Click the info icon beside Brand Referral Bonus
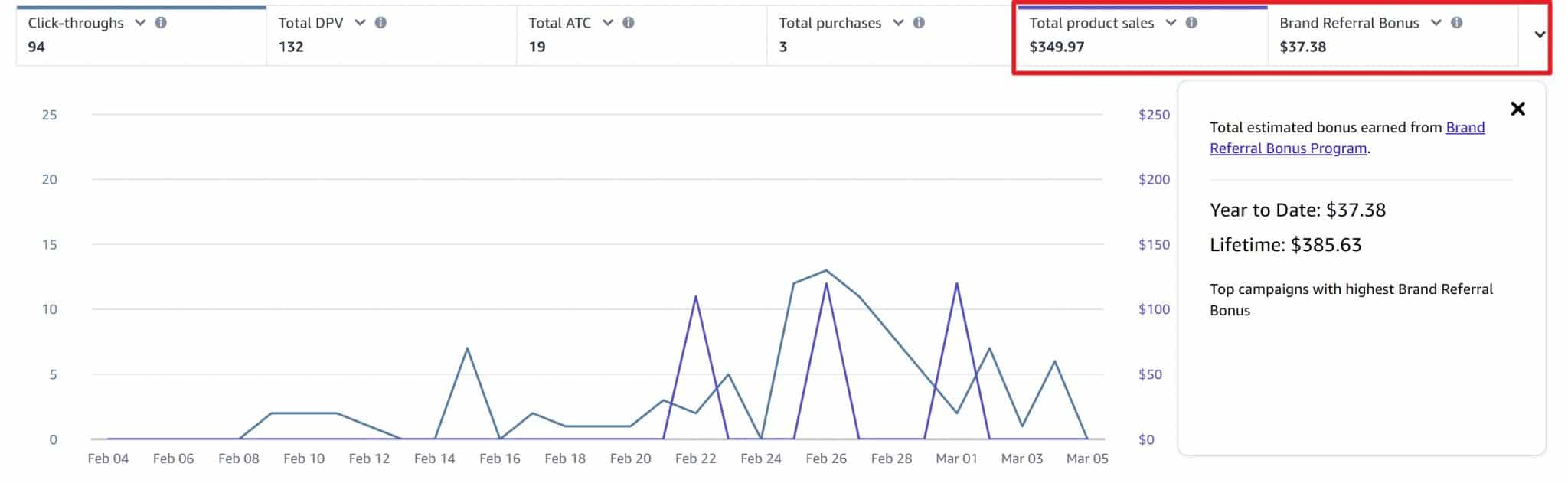The height and width of the screenshot is (483, 1568). [x=1456, y=23]
